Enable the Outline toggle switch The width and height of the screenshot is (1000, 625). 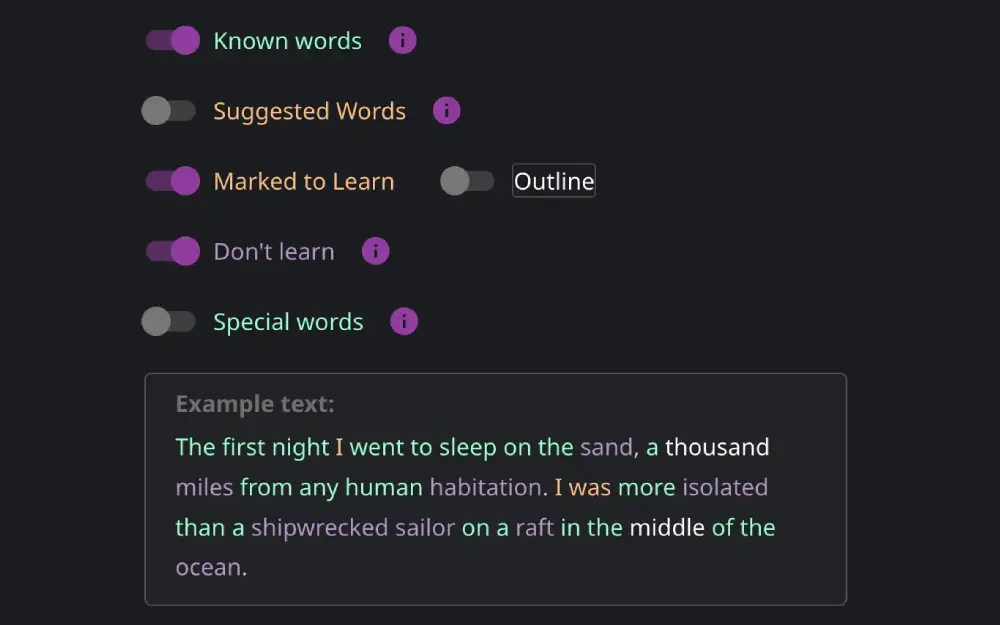[x=467, y=181]
